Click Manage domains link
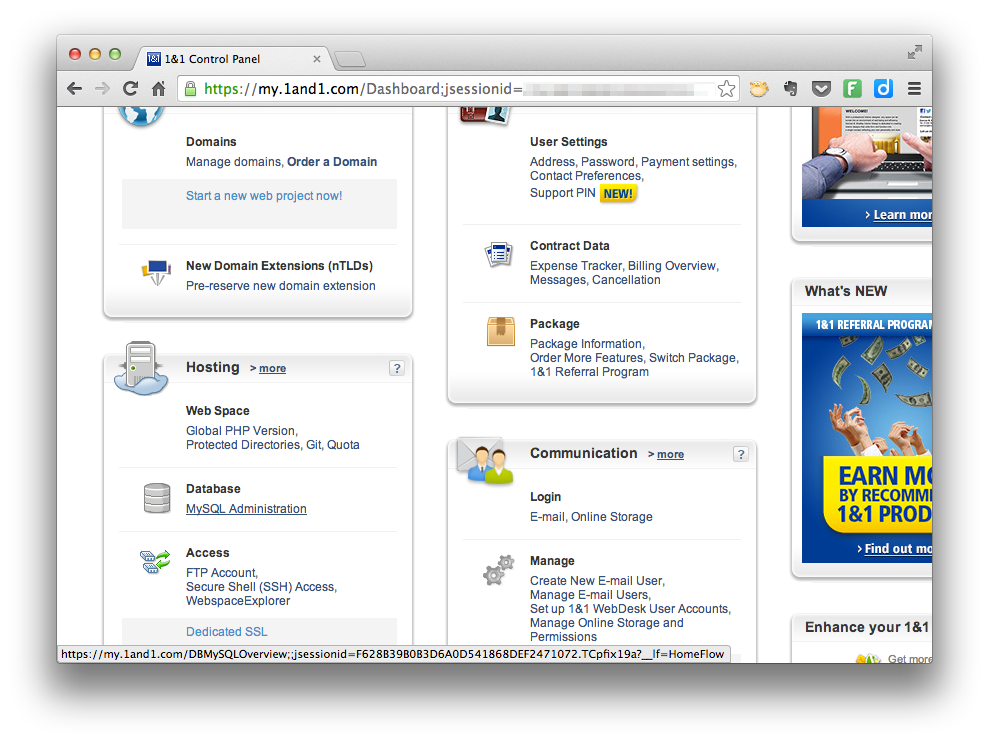The height and width of the screenshot is (742, 989). tap(233, 162)
